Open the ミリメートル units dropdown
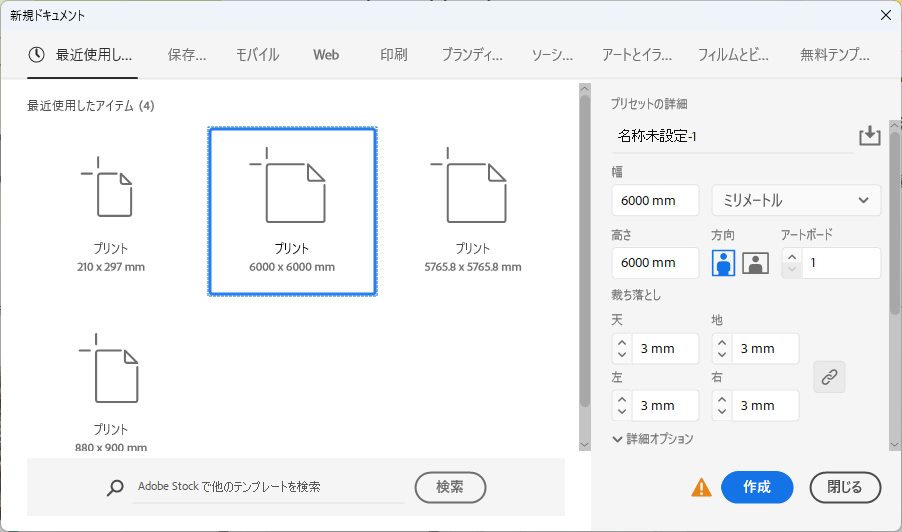902x532 pixels. [795, 200]
